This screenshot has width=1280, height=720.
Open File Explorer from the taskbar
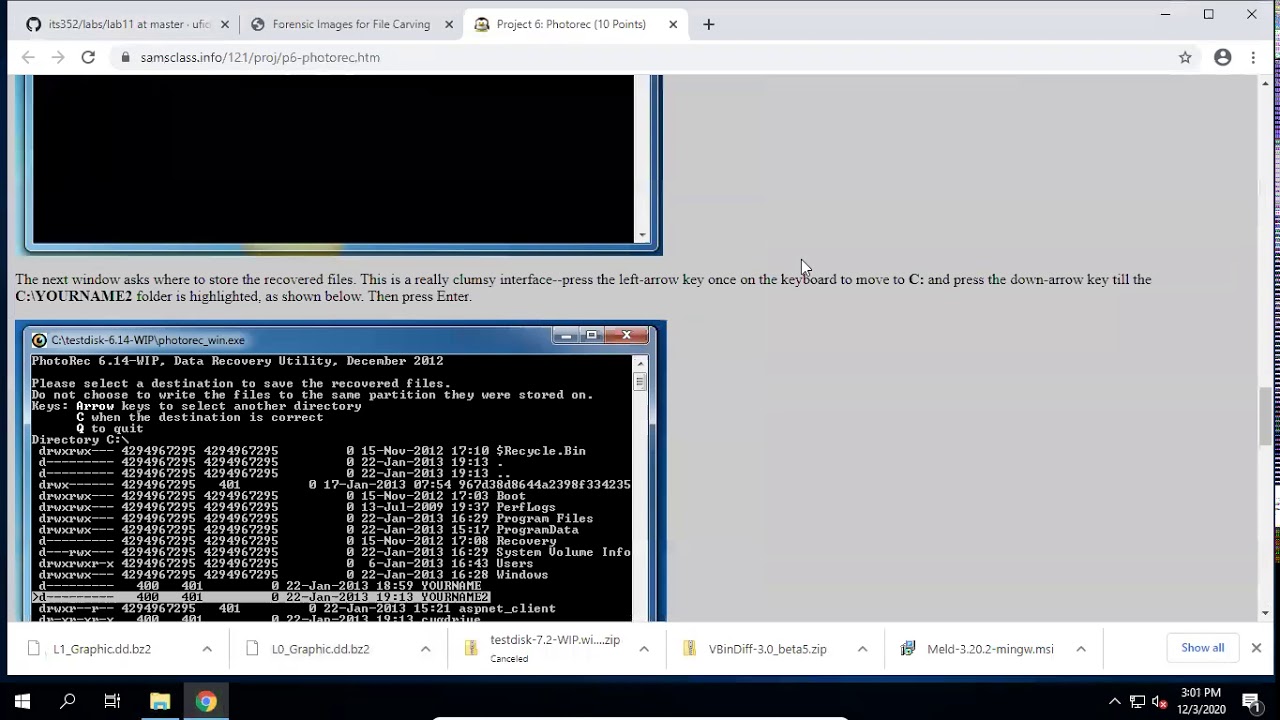pos(160,702)
